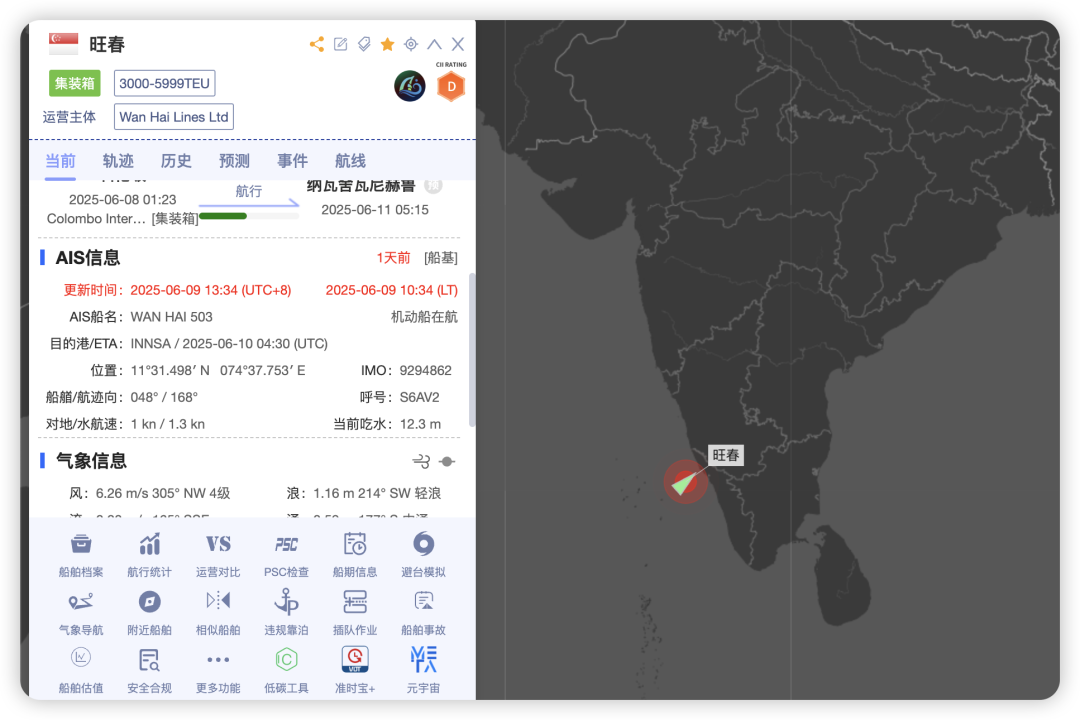Toggle the favorite star icon
The image size is (1080, 720).
[x=388, y=45]
